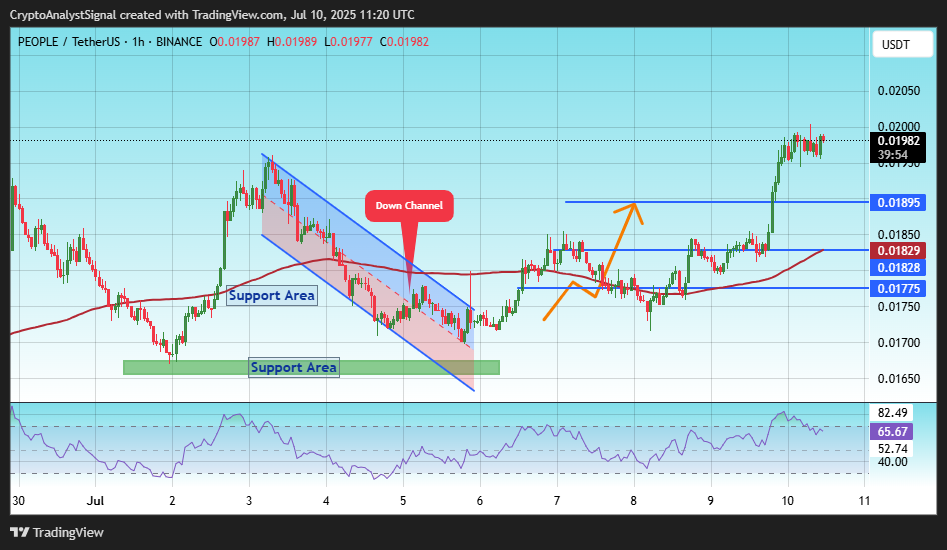This screenshot has height=550, width=947.
Task: Click the date 2 on time axis
Action: [172, 500]
